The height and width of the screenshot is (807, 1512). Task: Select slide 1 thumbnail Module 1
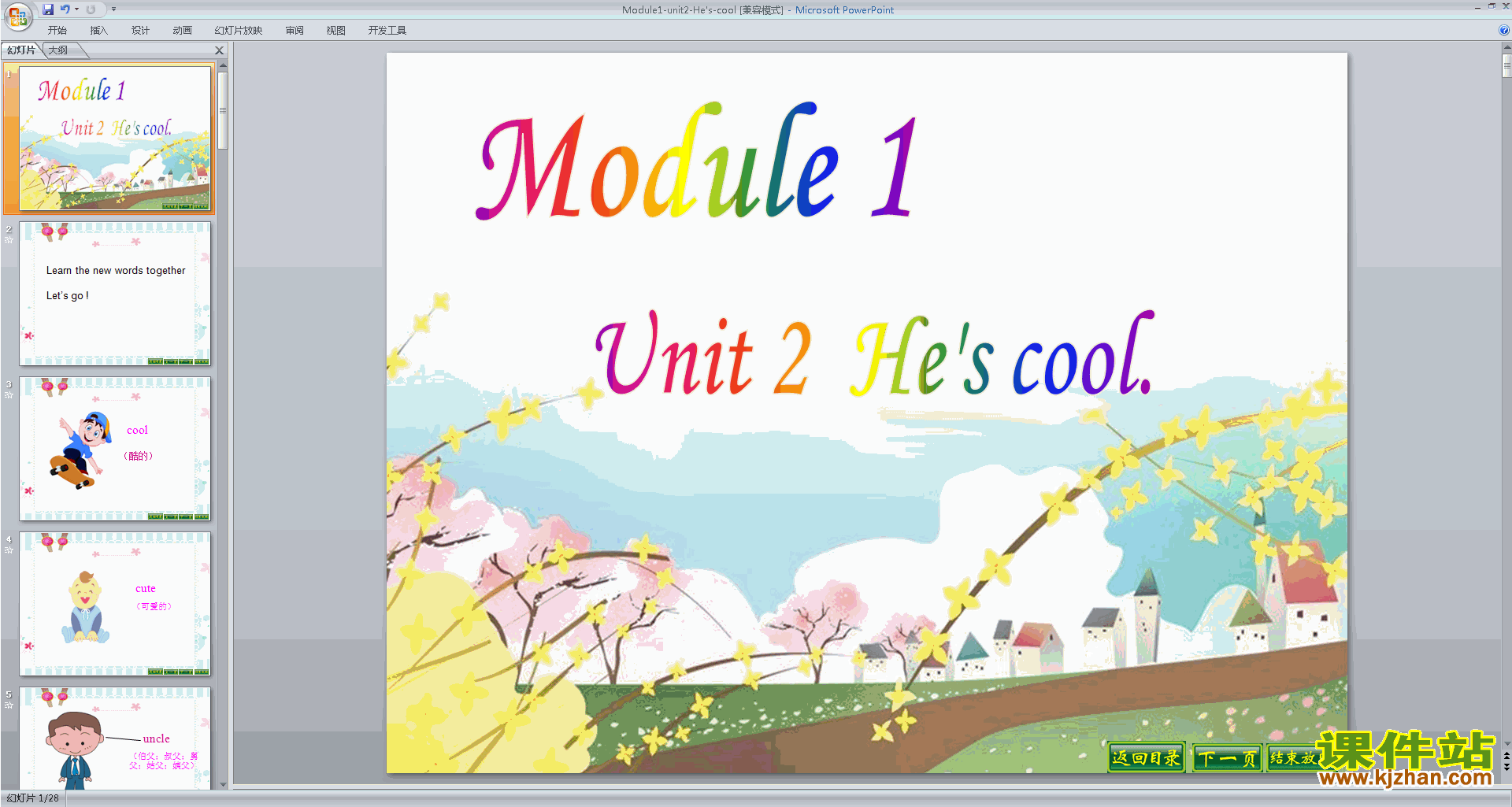[115, 138]
